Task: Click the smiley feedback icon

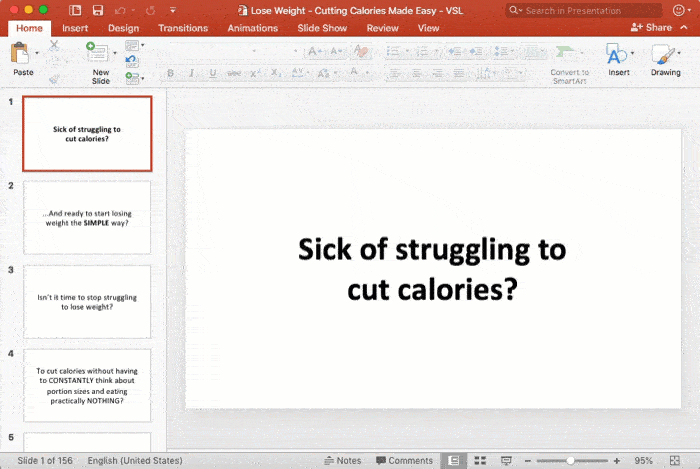Action: [679, 10]
